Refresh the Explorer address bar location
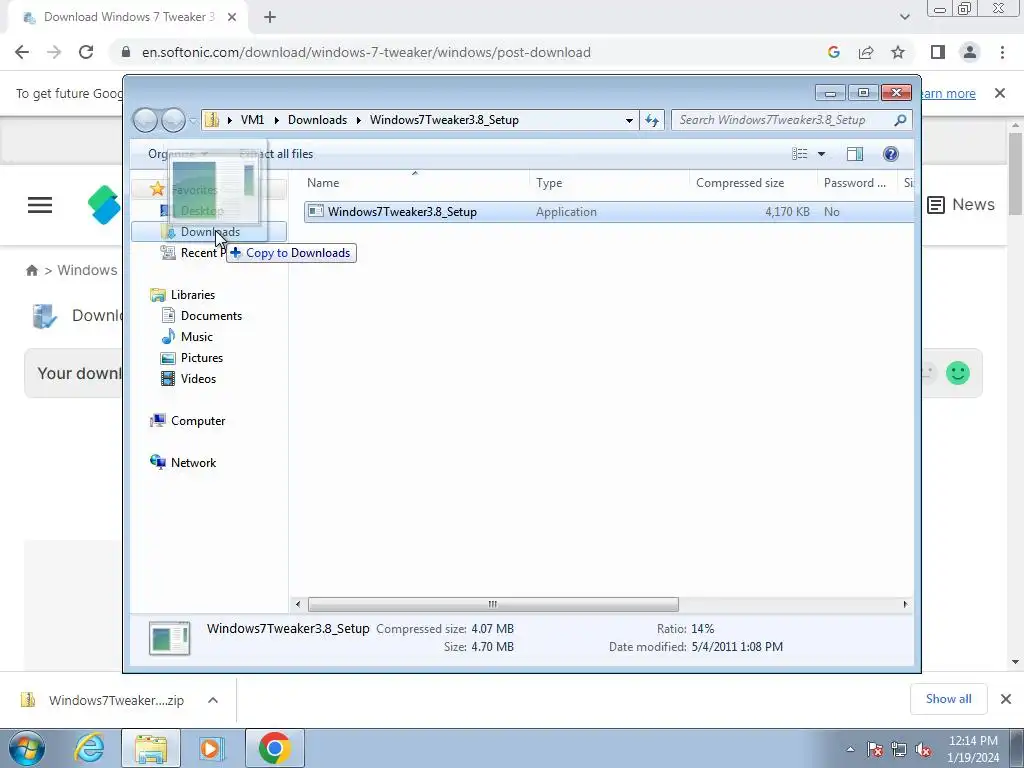The width and height of the screenshot is (1024, 768). (652, 120)
